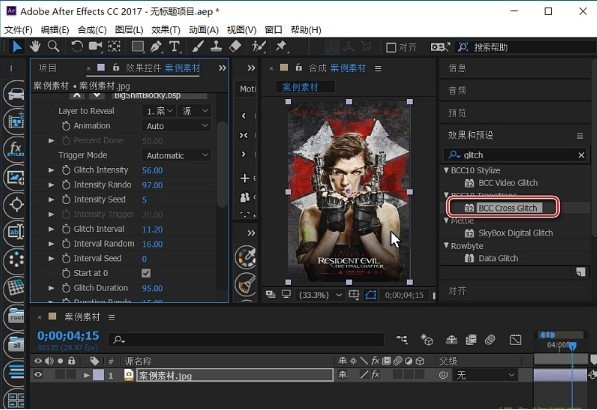Viewport: 597px width, 410px height.
Task: Open the Trigger Mode Automatic dropdown
Action: [176, 155]
